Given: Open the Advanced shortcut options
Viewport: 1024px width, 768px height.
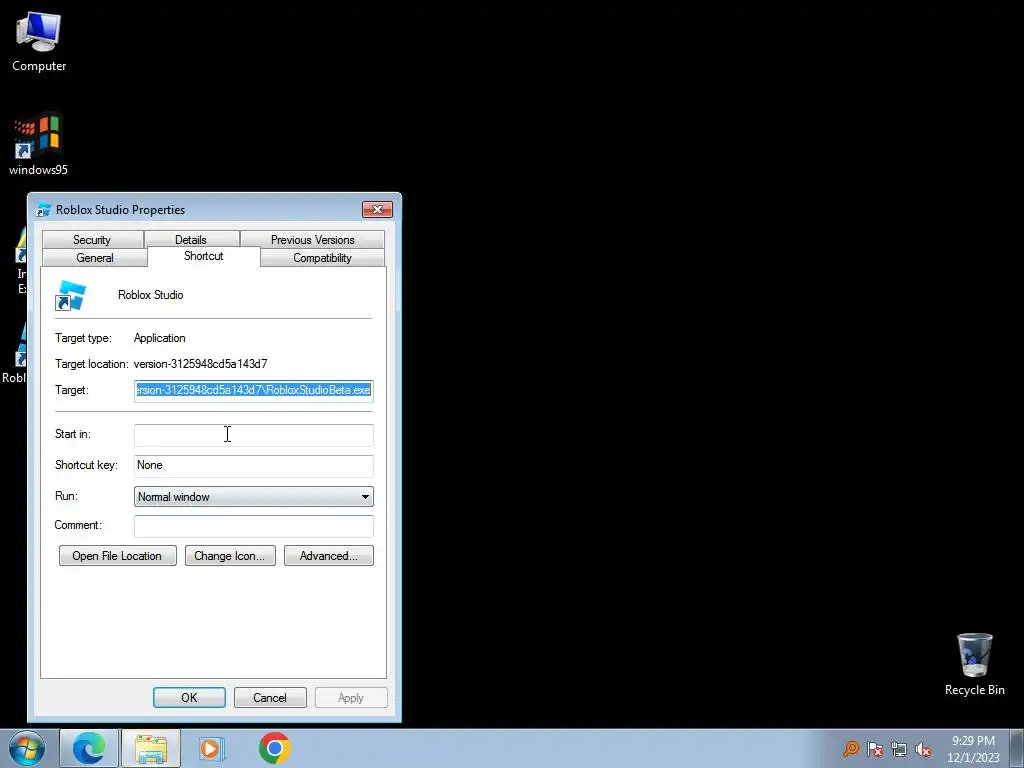Looking at the screenshot, I should (328, 556).
